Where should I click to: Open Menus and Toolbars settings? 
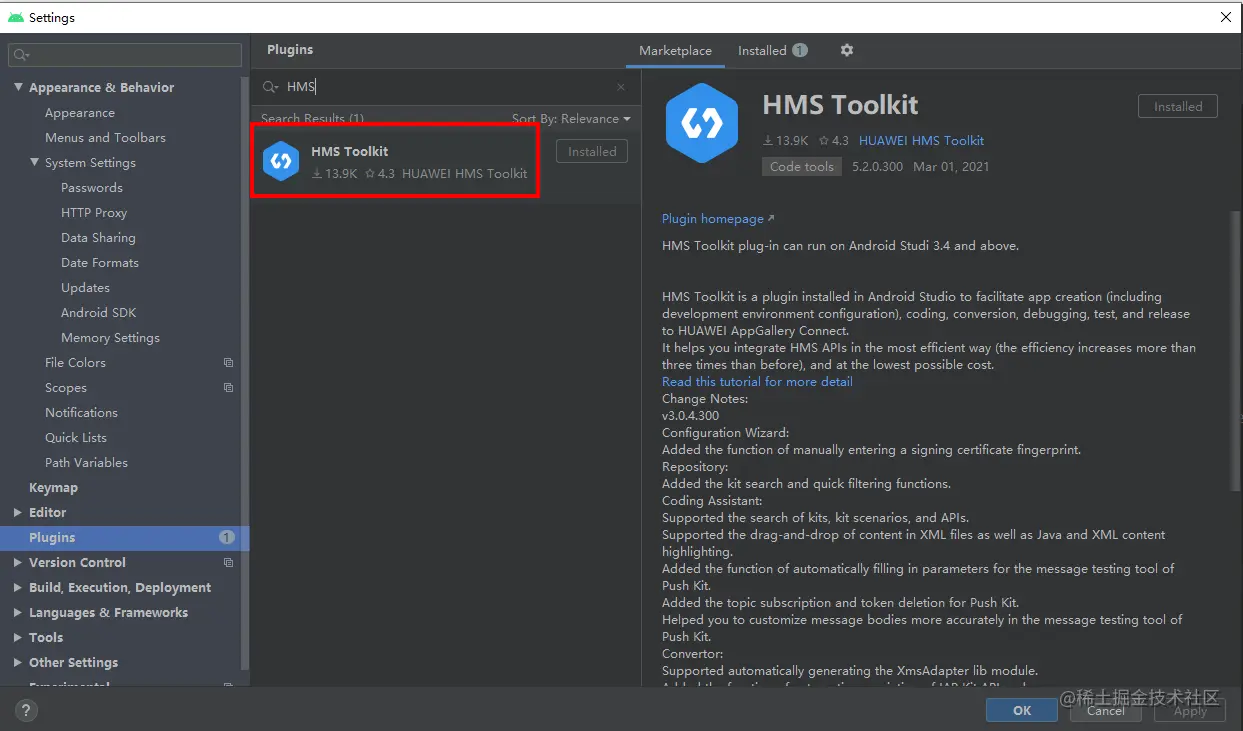click(x=105, y=138)
